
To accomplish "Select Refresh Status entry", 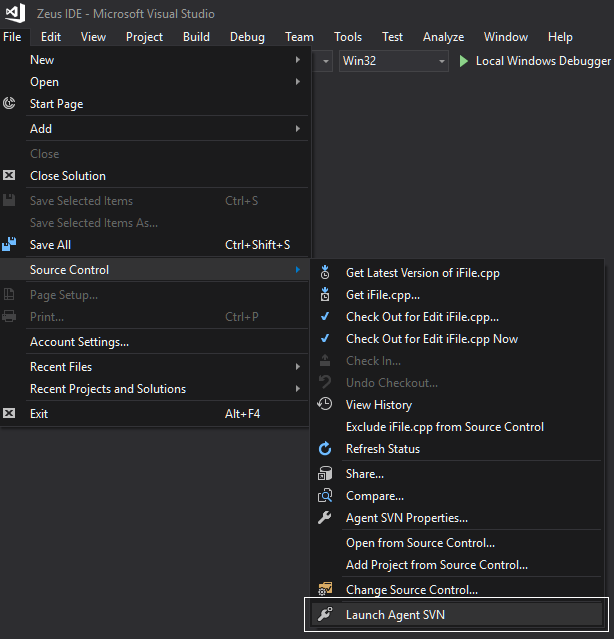I will pos(457,448).
